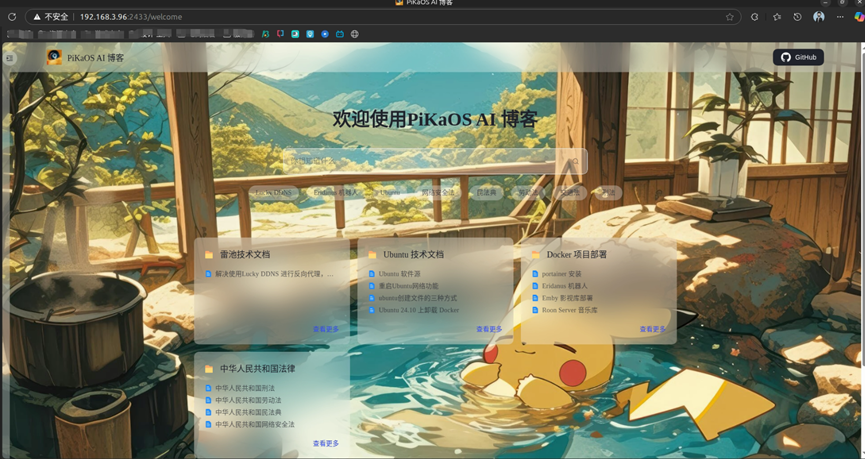Click the PiKaOS AI 博客 site title
This screenshot has width=865, height=459.
(x=95, y=58)
